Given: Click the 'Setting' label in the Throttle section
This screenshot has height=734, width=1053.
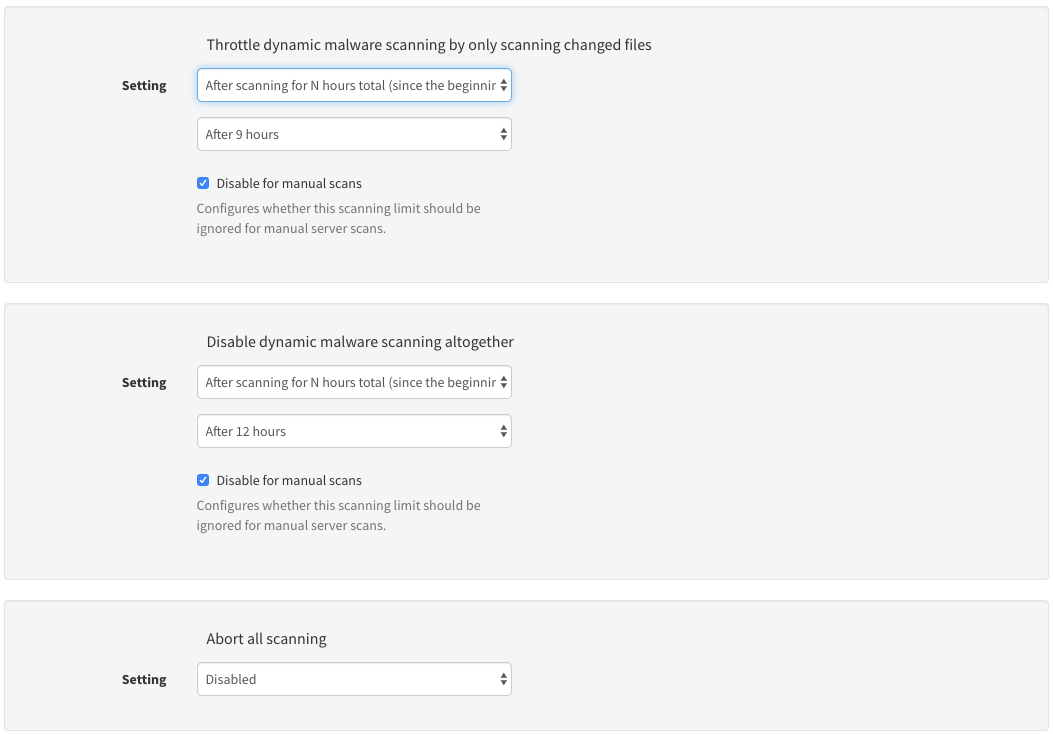Looking at the screenshot, I should pyautogui.click(x=144, y=85).
